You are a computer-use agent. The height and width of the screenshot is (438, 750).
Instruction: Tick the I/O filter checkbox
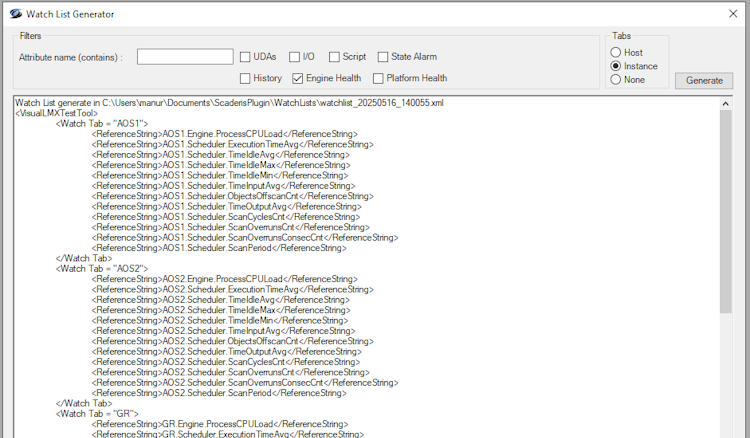(295, 57)
